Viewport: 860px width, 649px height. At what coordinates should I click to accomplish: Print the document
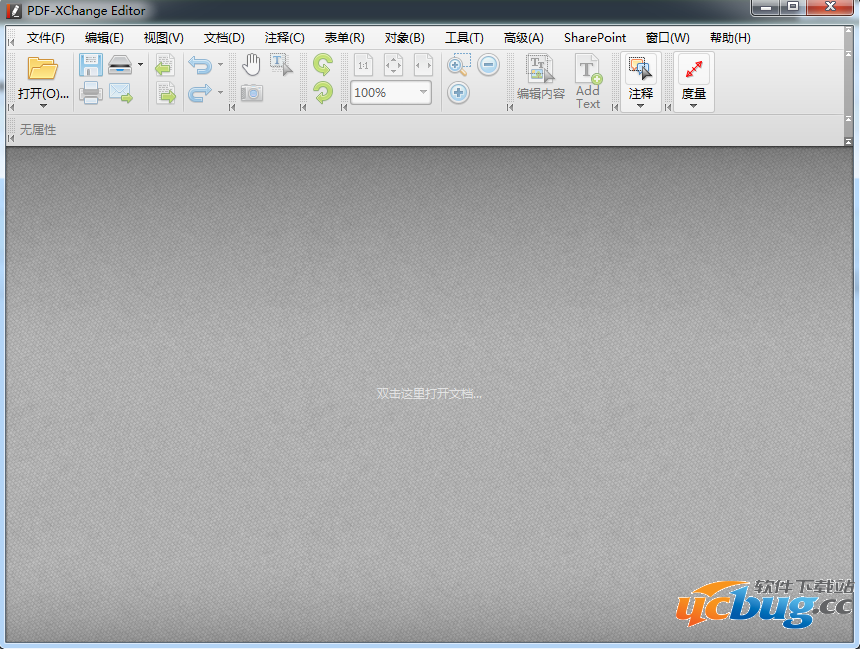click(91, 92)
